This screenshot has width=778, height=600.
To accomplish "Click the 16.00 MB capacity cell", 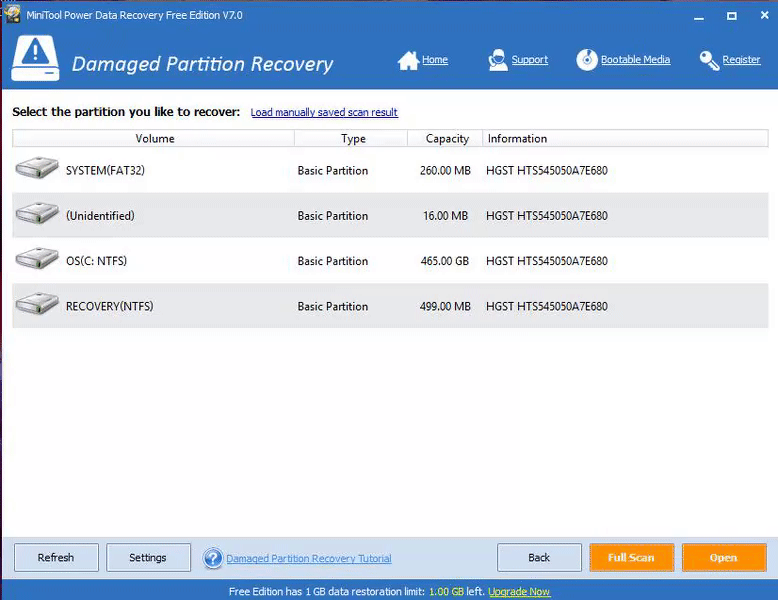I will [x=446, y=216].
